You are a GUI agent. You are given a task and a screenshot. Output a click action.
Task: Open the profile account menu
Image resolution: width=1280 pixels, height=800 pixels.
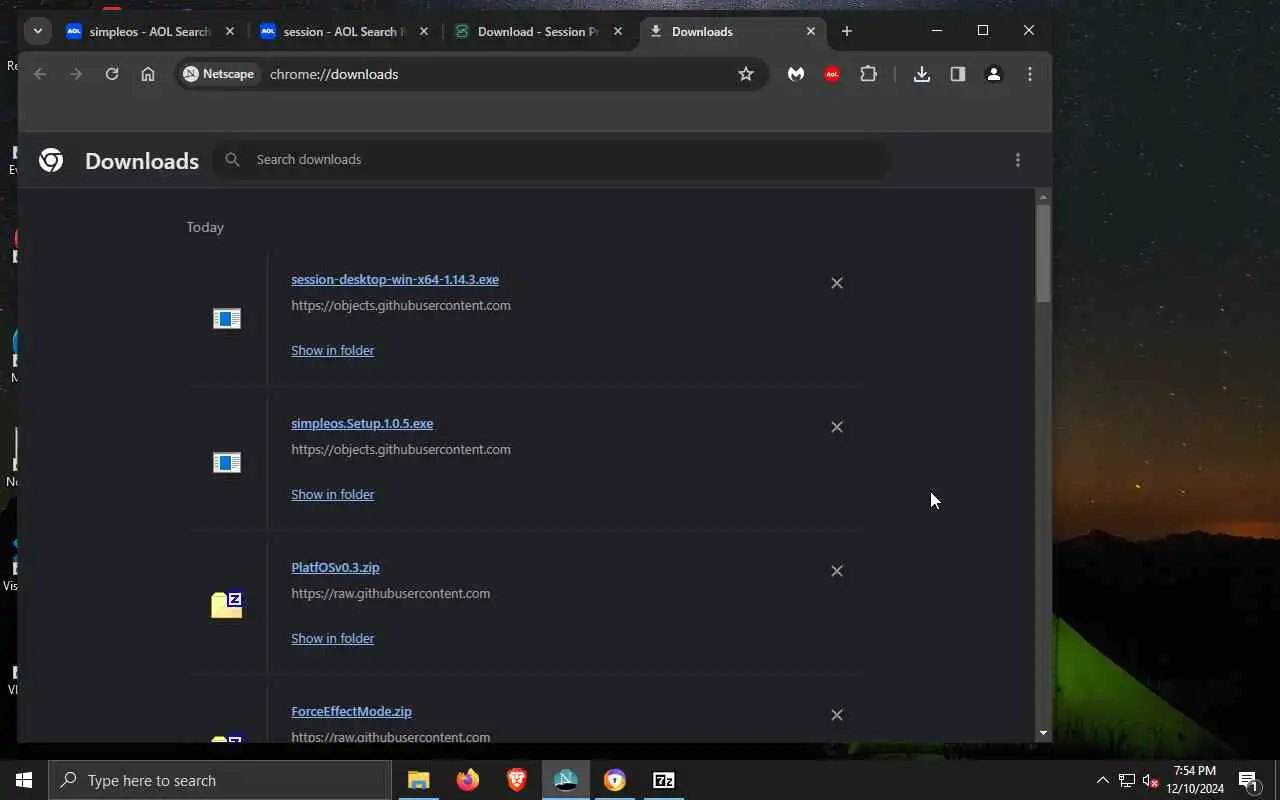pos(994,74)
